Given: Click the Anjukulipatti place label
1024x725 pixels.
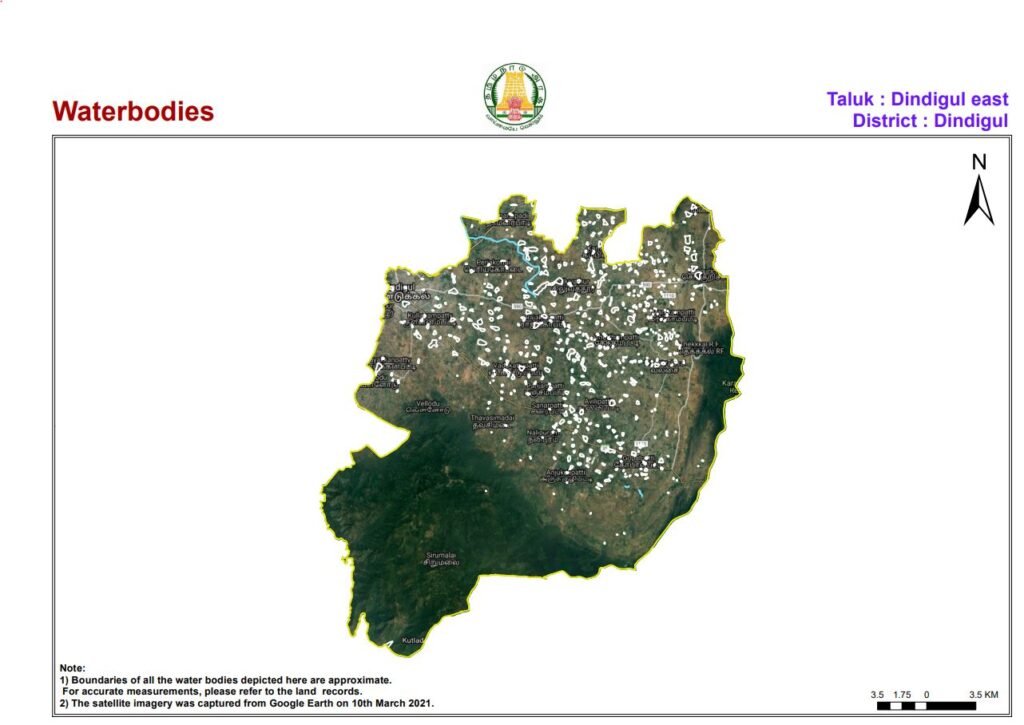Looking at the screenshot, I should click(x=565, y=471).
